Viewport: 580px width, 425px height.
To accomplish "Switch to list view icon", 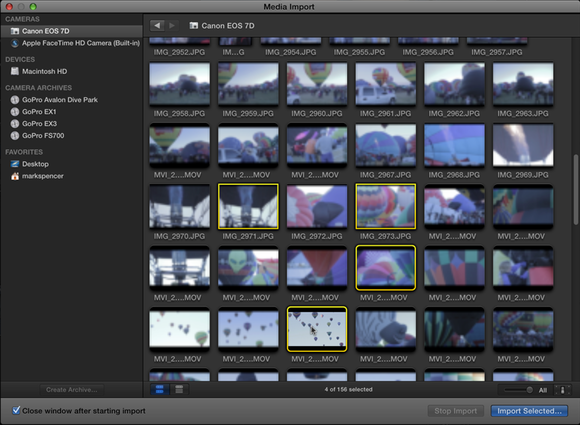I will [x=179, y=389].
